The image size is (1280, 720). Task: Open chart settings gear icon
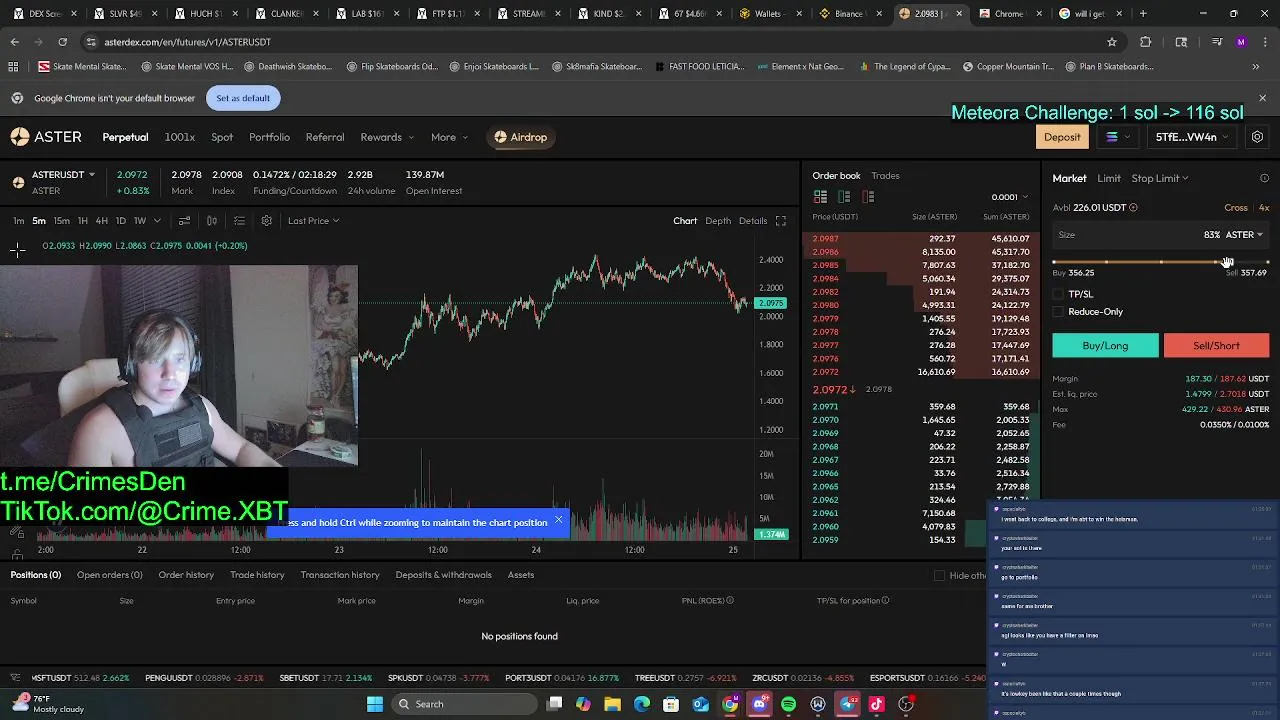(266, 221)
